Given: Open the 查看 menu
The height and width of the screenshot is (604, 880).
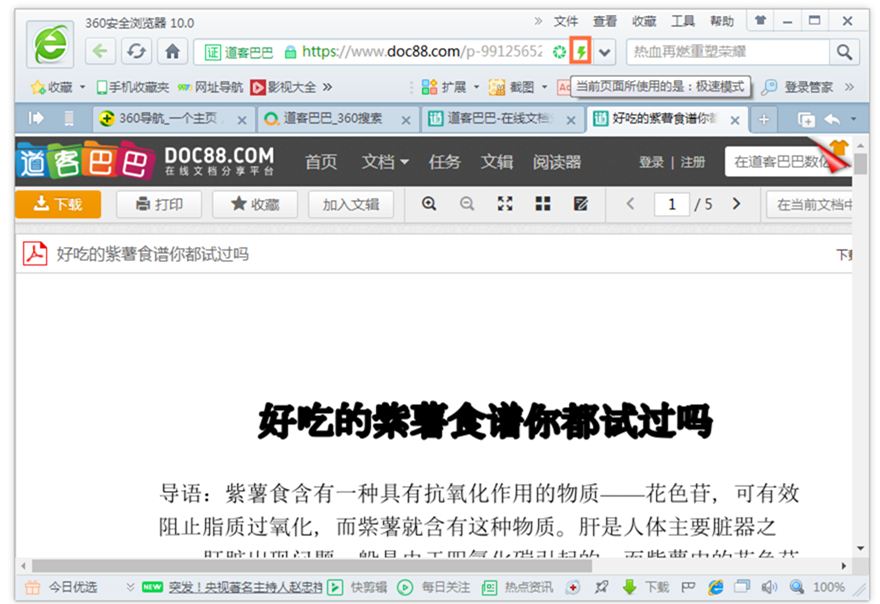Looking at the screenshot, I should click(x=605, y=21).
